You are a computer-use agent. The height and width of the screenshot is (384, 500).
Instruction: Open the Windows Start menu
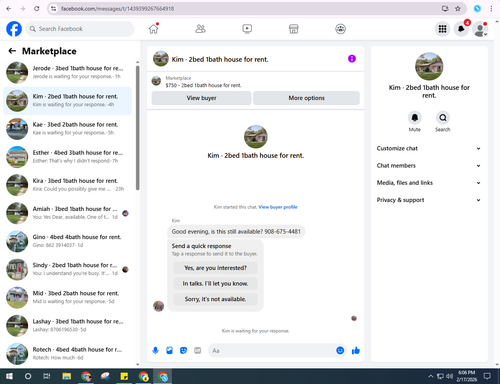point(9,376)
